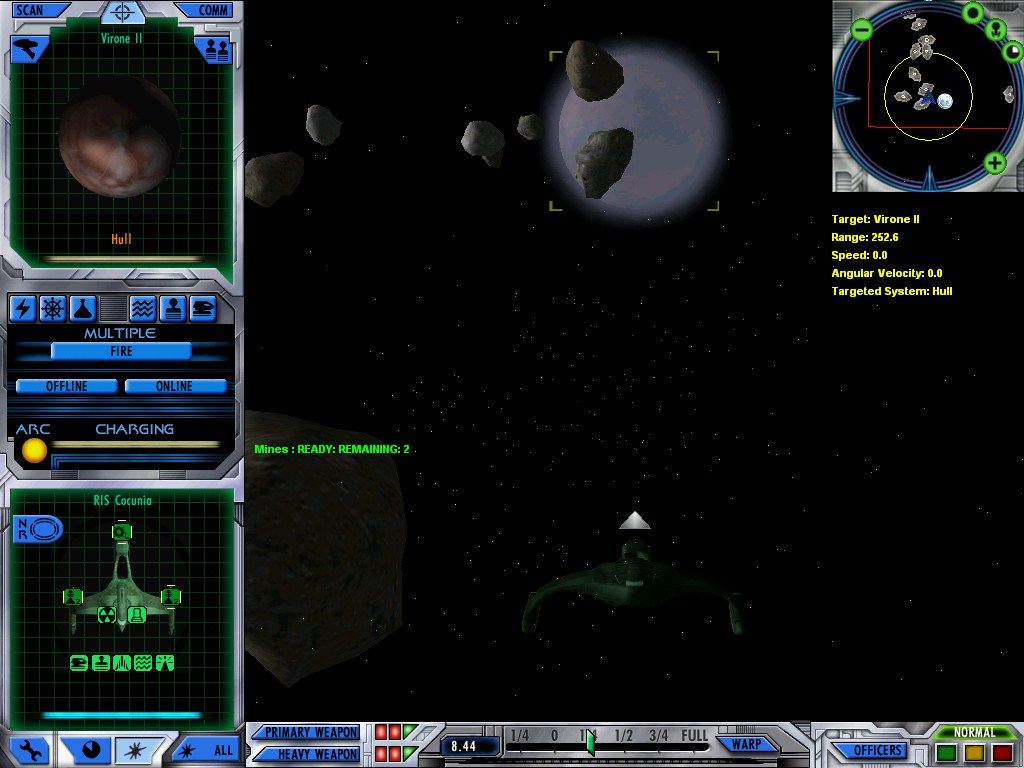Viewport: 1024px width, 768px height.
Task: Open the Shields panel waves icon
Action: click(142, 309)
